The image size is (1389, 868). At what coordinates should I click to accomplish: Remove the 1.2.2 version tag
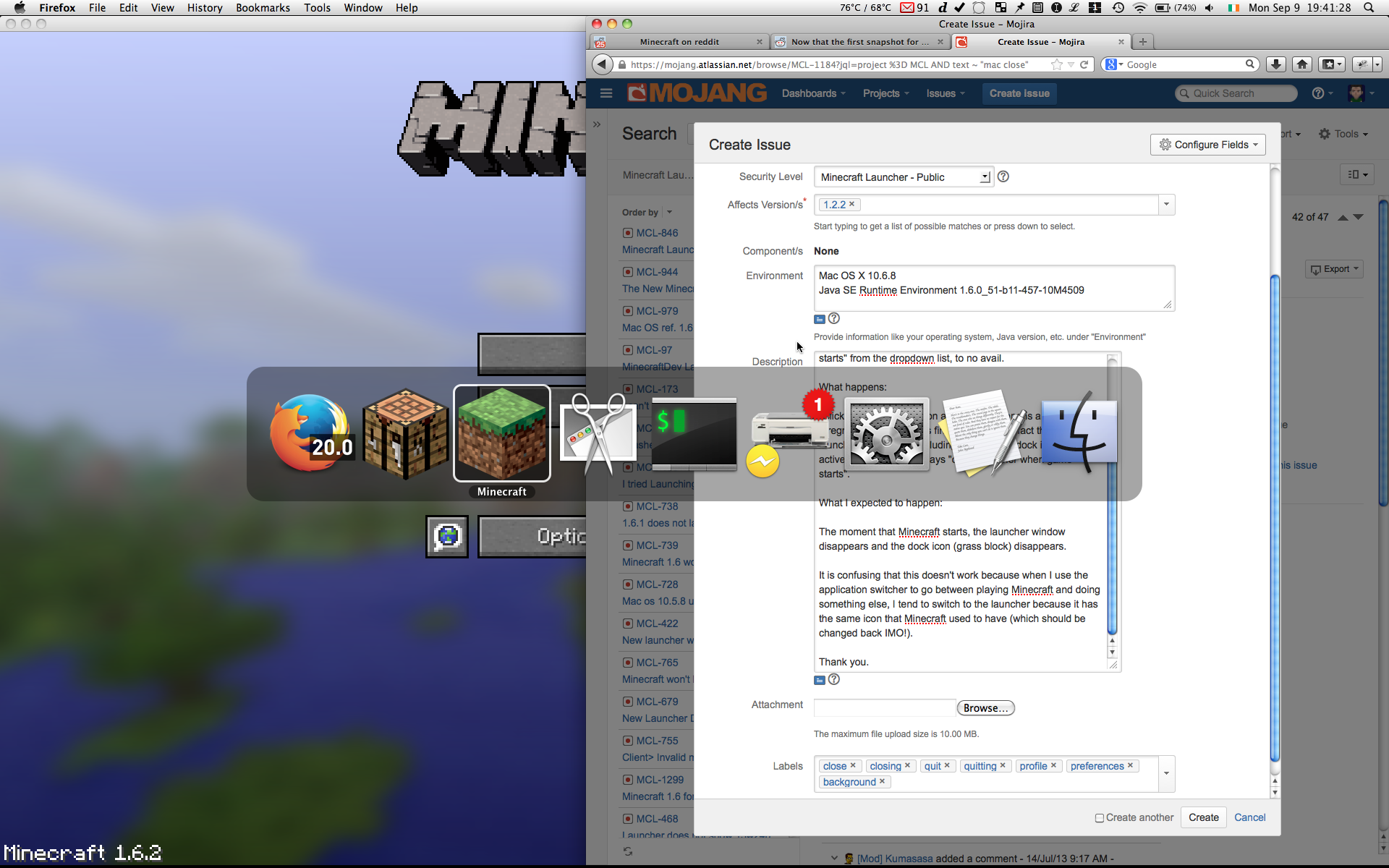pos(852,204)
